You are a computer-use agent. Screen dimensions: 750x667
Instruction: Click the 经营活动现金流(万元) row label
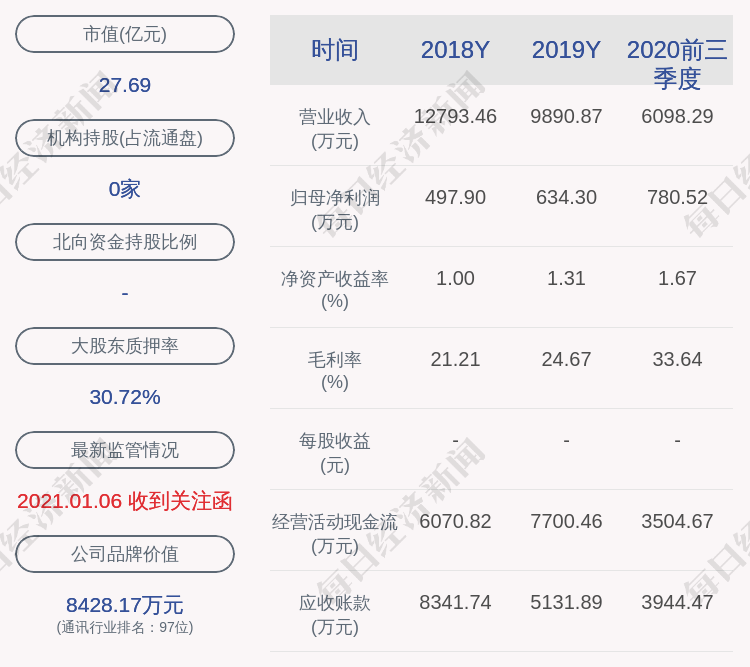(x=335, y=534)
